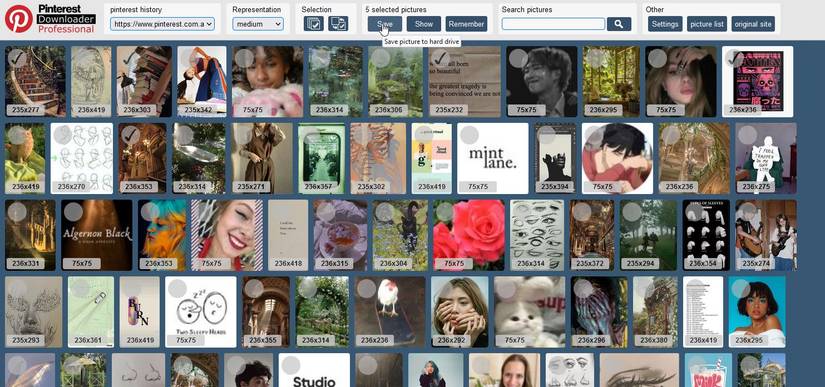This screenshot has width=825, height=387.
Task: Click the Save button
Action: [x=385, y=24]
